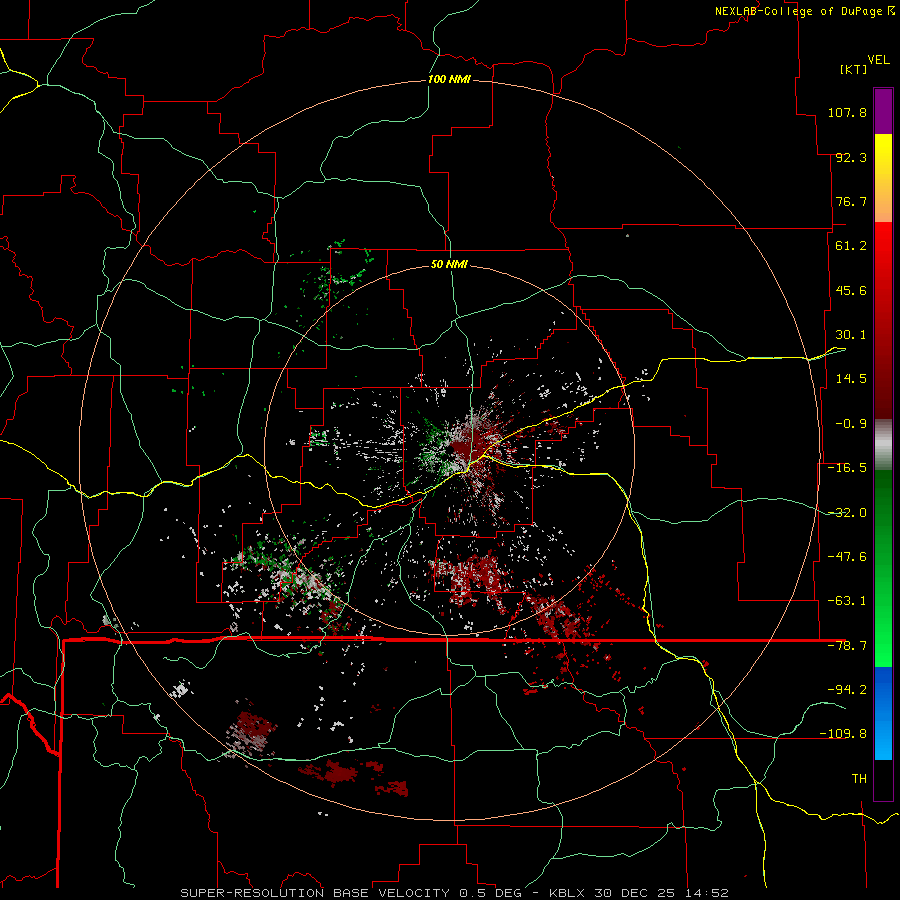Click the -0.9 velocity scale value
Viewport: 900px width, 900px height.
(x=851, y=424)
